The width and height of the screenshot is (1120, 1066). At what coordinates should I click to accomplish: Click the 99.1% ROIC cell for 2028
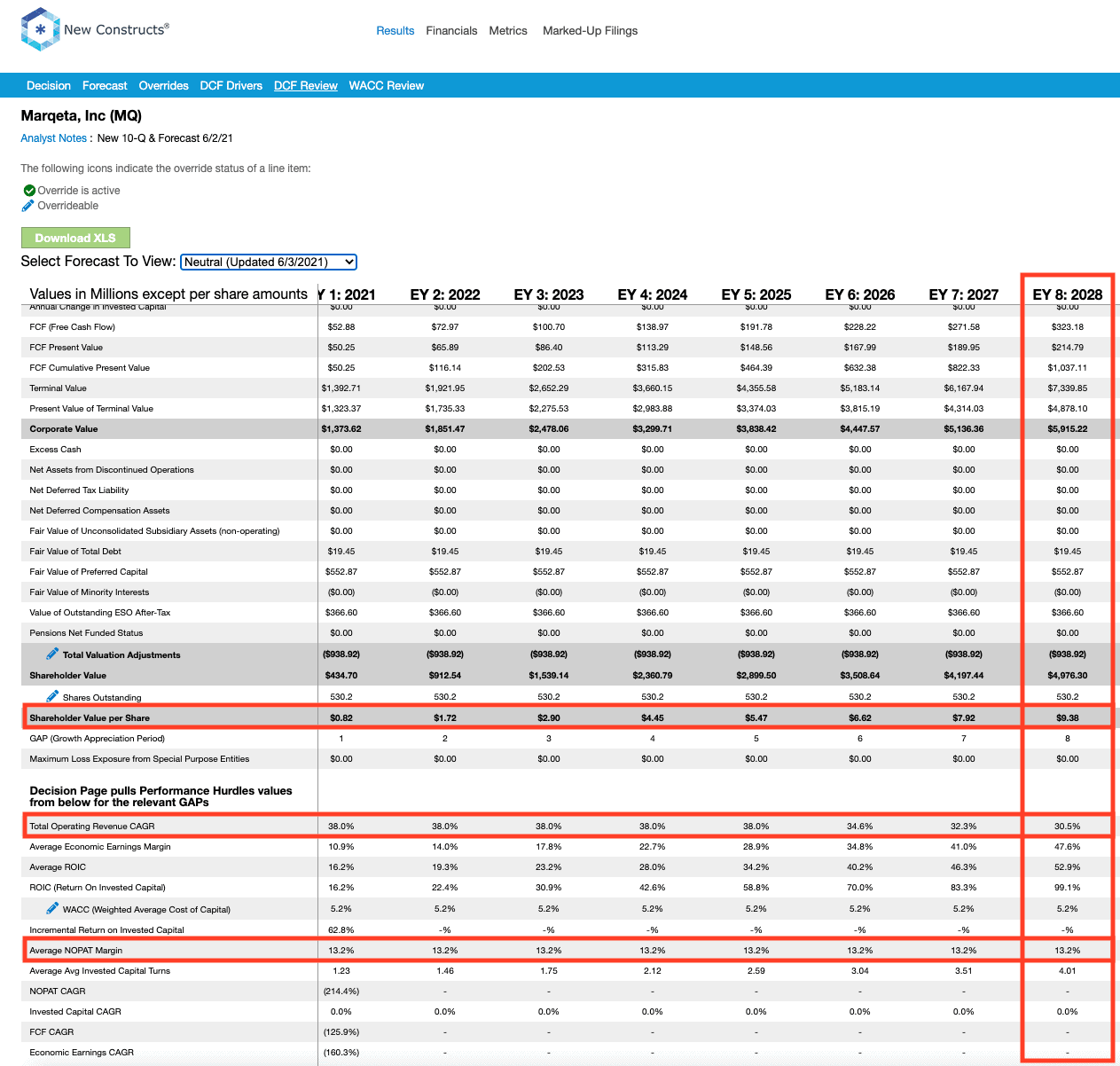click(x=1068, y=887)
